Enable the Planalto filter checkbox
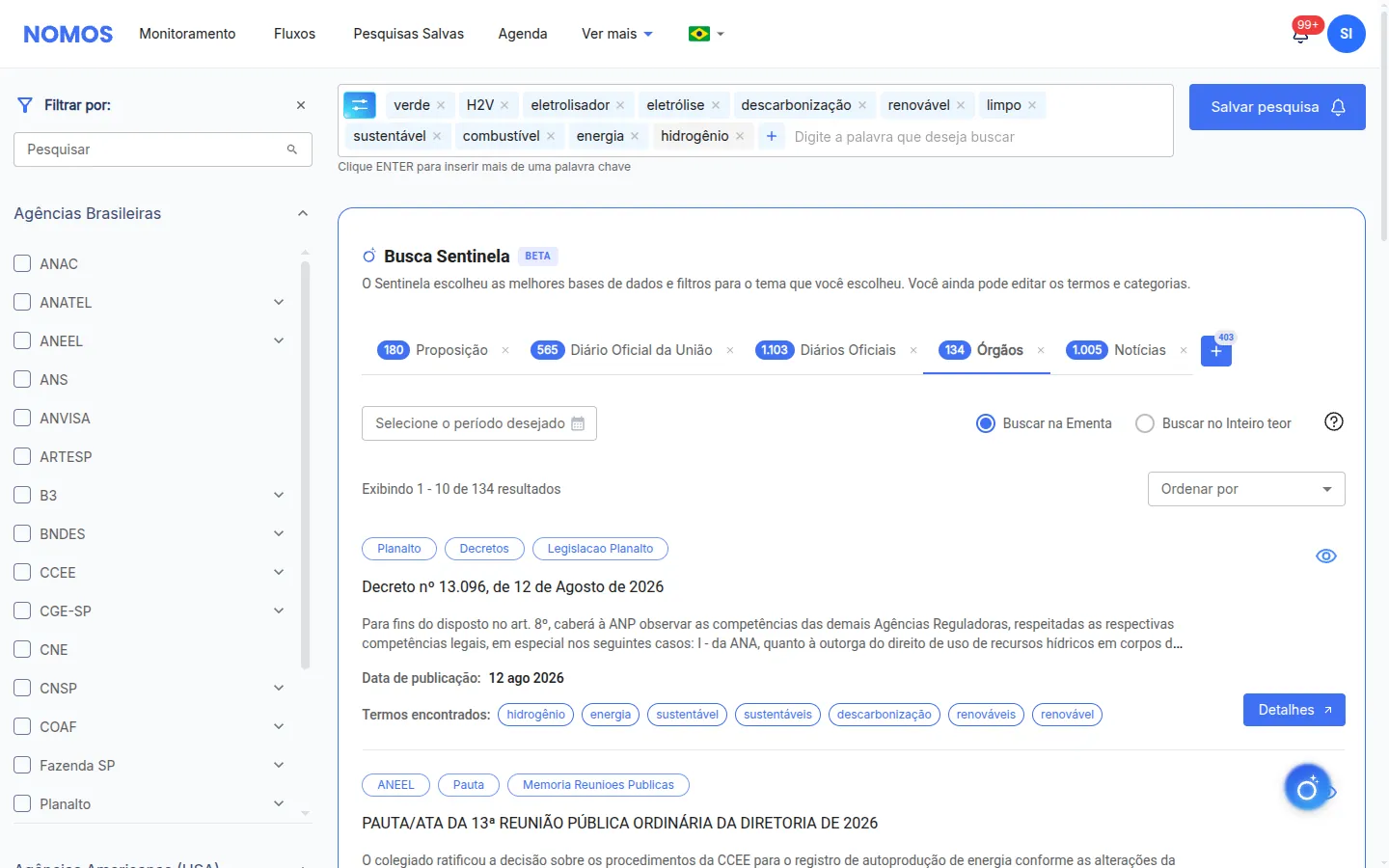 pos(22,803)
